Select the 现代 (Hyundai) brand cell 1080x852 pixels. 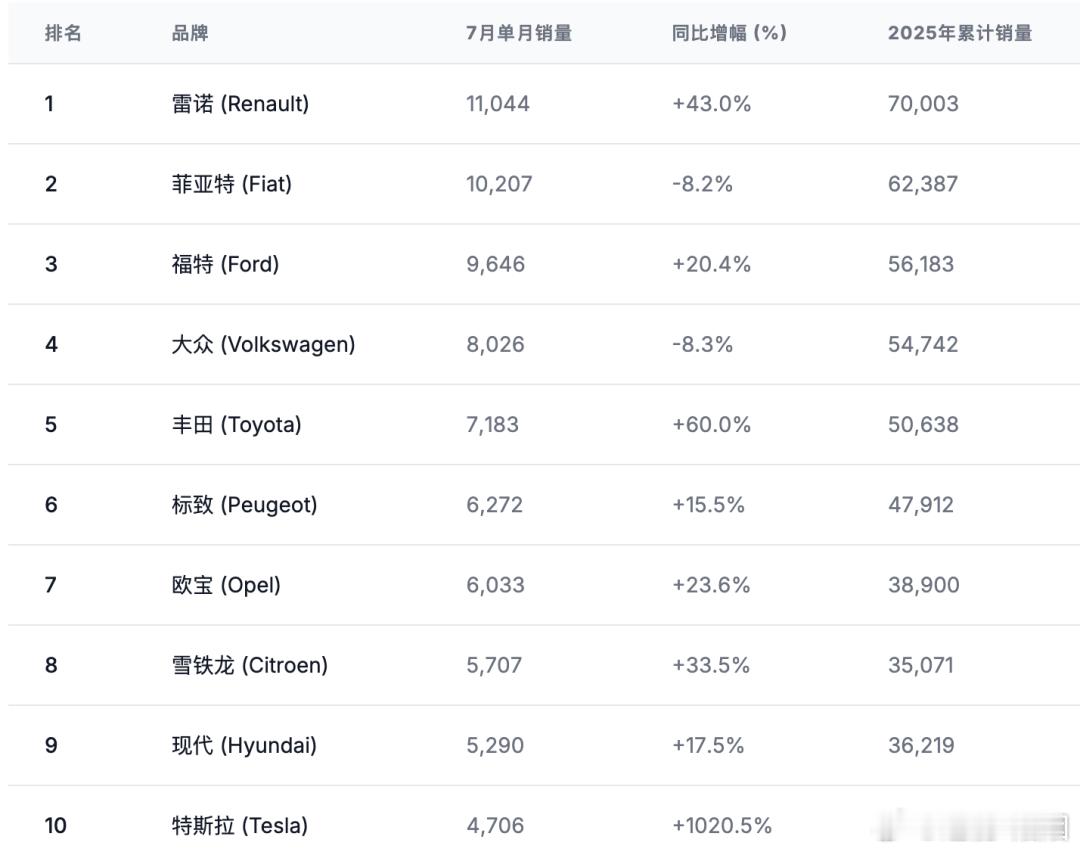tap(245, 745)
